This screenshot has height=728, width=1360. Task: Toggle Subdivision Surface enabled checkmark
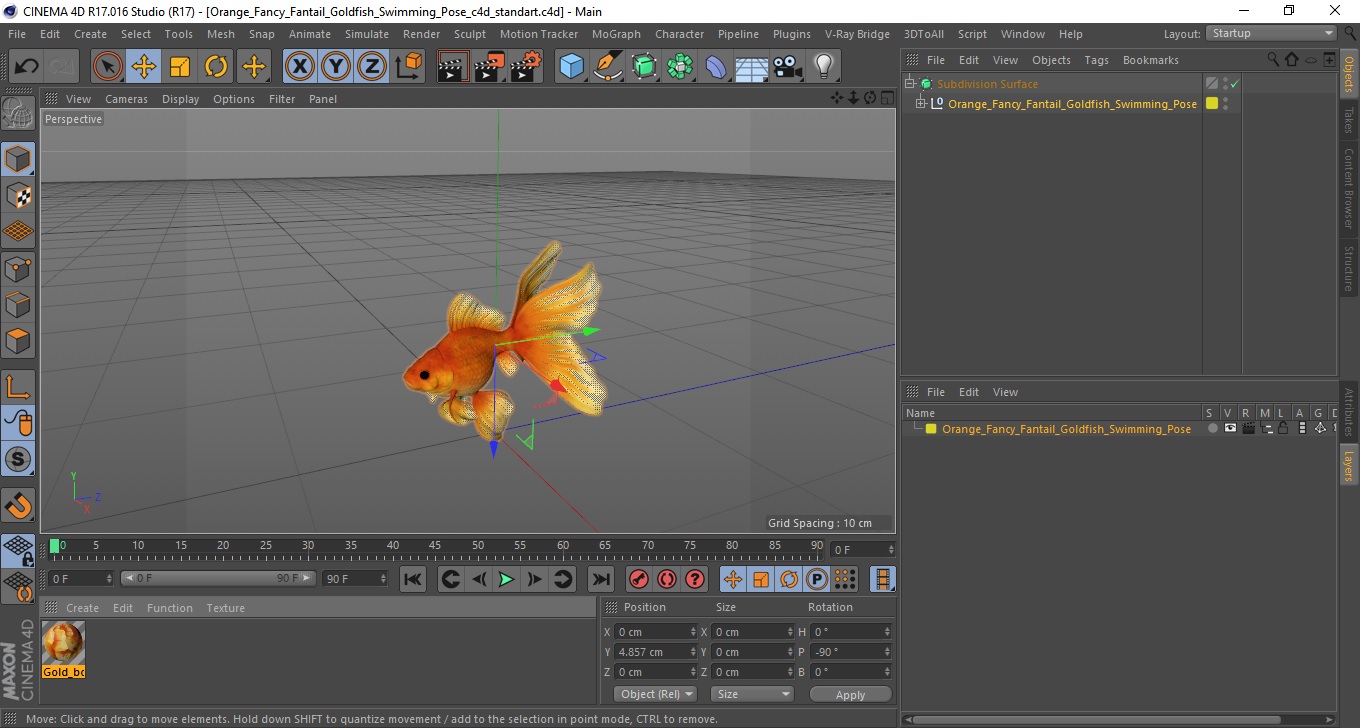point(1235,84)
